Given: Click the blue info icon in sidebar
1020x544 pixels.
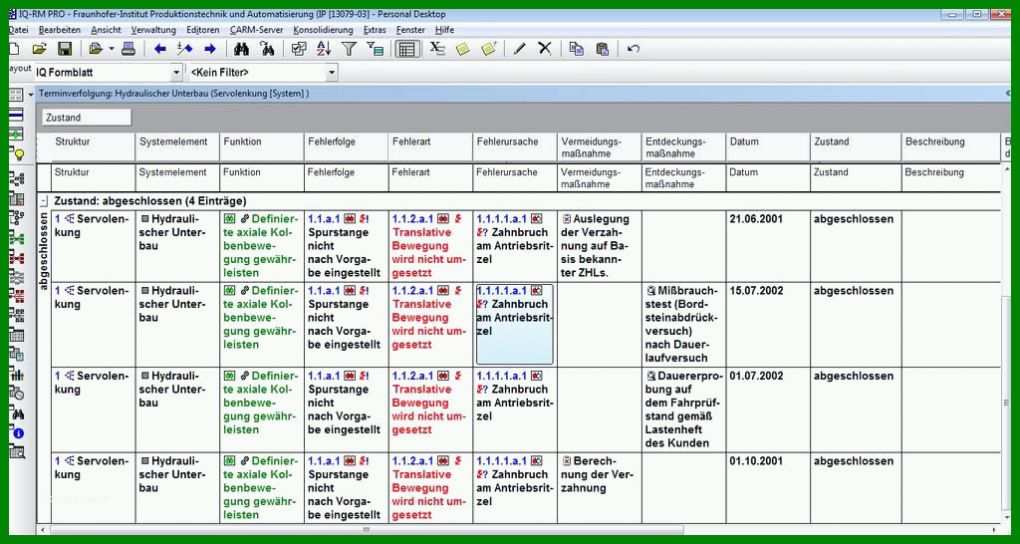Looking at the screenshot, I should 18,433.
